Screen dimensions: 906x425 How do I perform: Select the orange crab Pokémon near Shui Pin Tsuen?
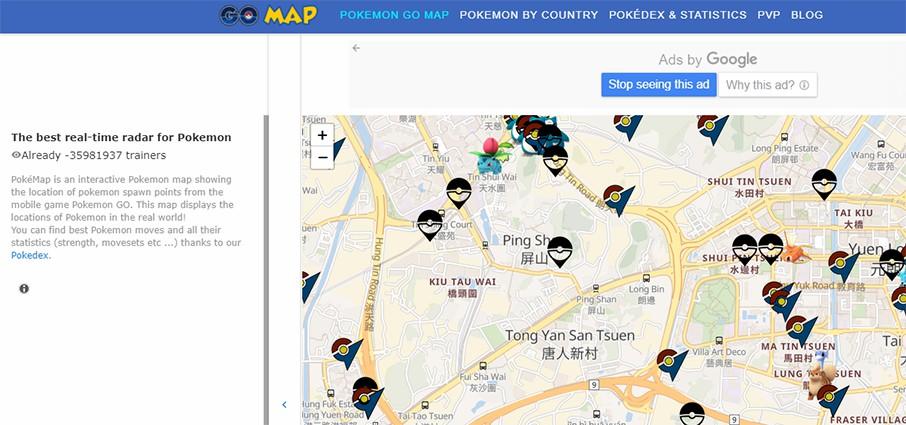click(x=794, y=251)
